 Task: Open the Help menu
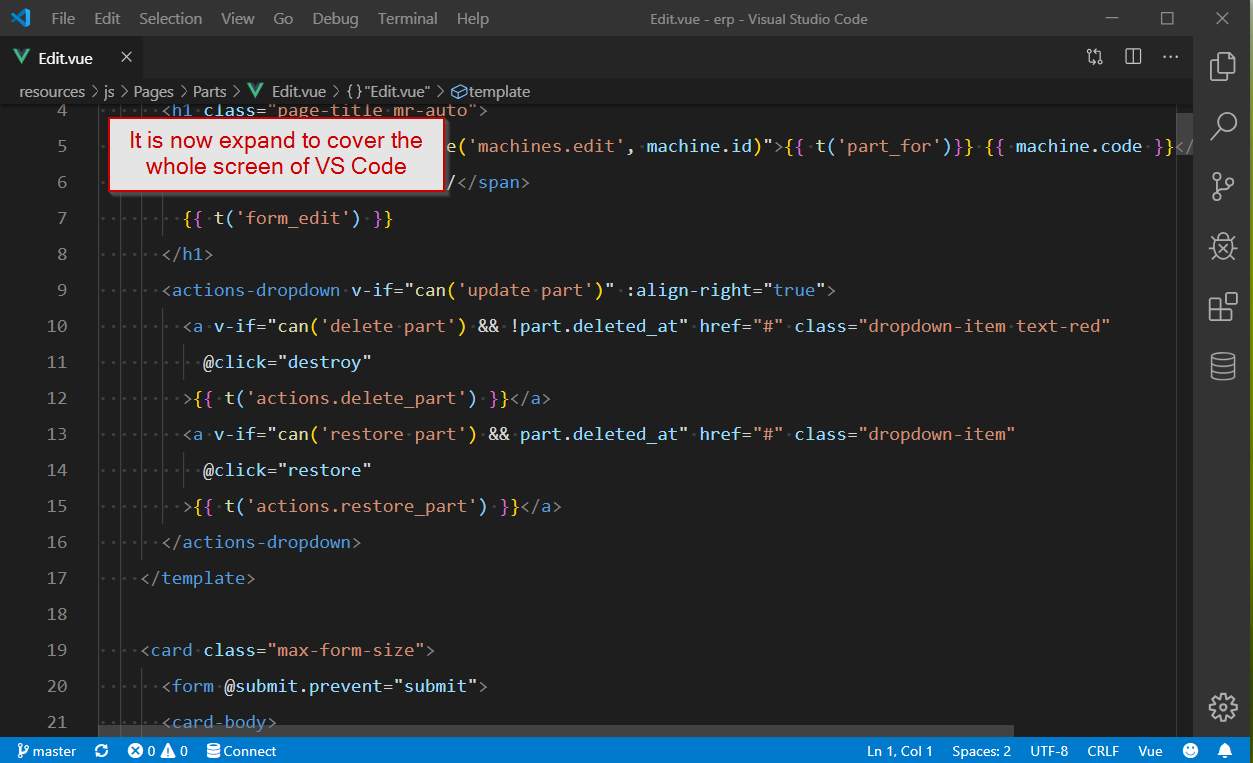(473, 18)
